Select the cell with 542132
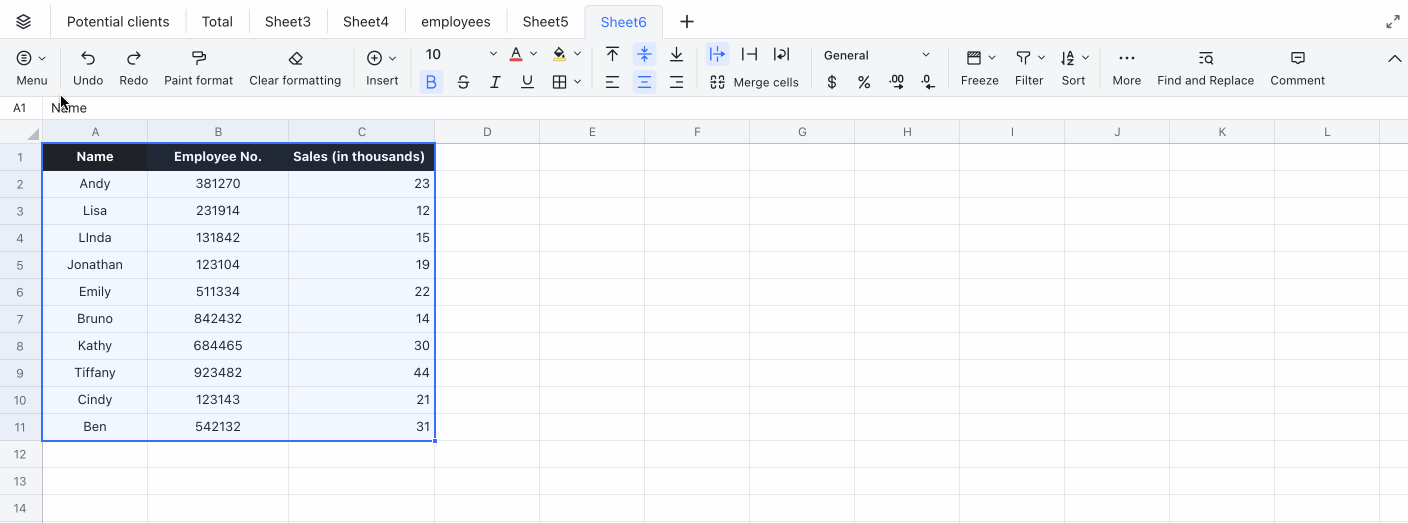This screenshot has height=523, width=1408. click(218, 427)
